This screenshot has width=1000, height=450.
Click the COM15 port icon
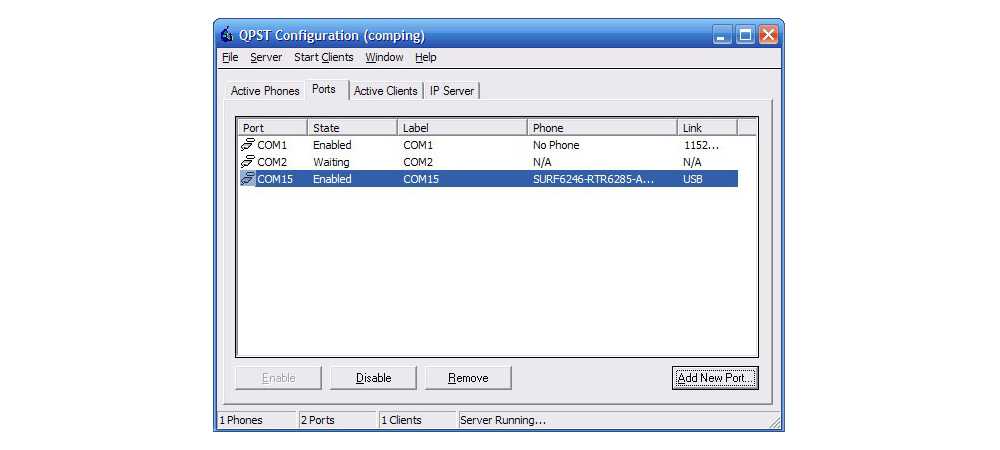pos(247,179)
